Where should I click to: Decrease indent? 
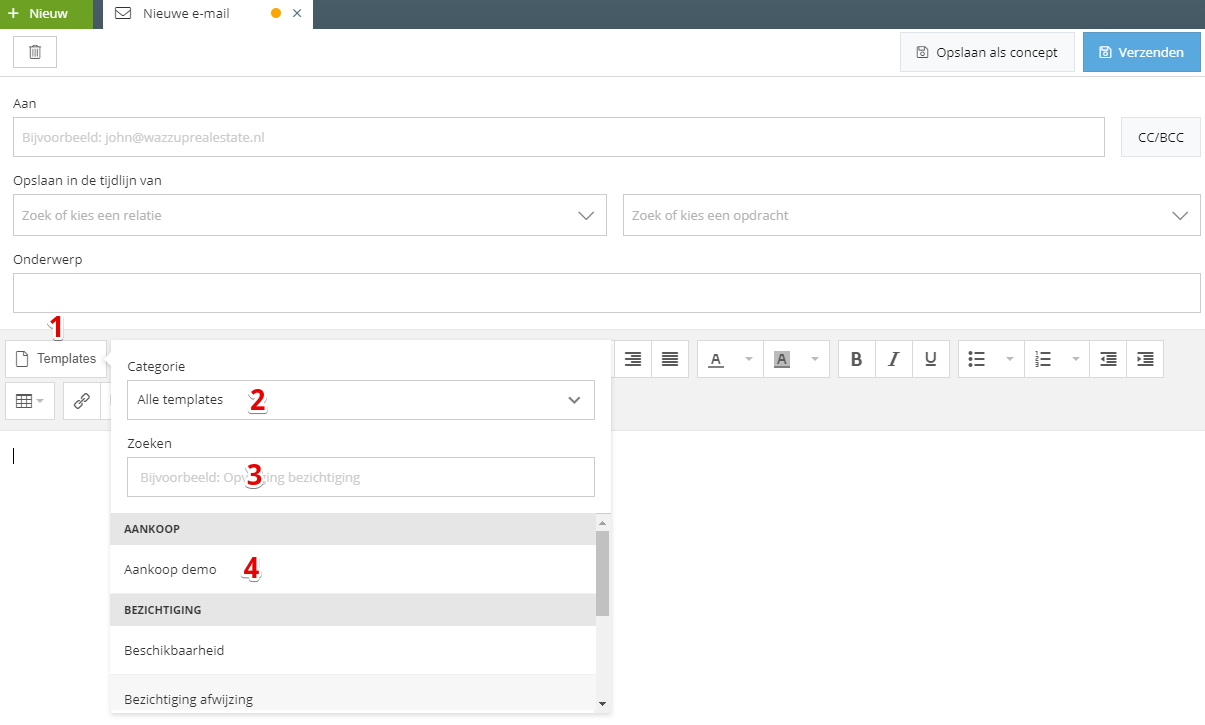(x=1108, y=359)
